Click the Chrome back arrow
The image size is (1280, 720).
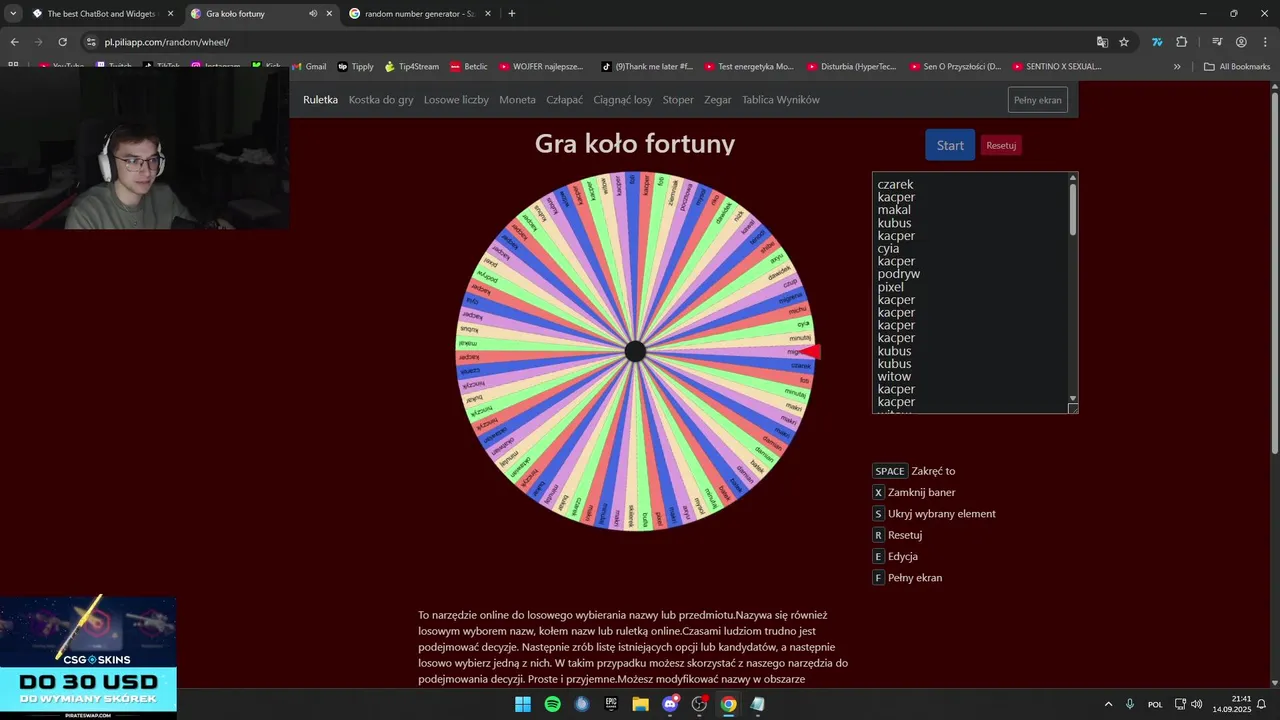pyautogui.click(x=14, y=42)
